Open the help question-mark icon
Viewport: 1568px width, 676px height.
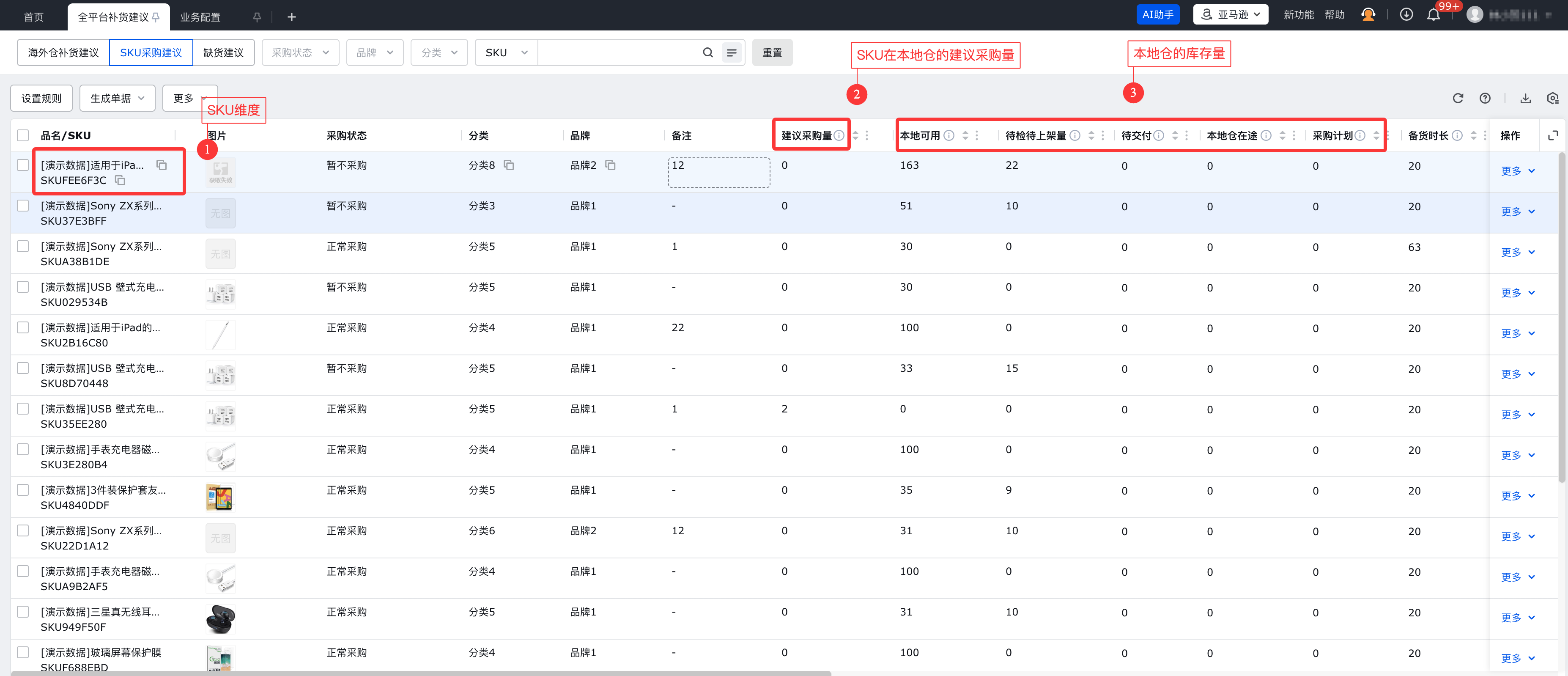1485,98
